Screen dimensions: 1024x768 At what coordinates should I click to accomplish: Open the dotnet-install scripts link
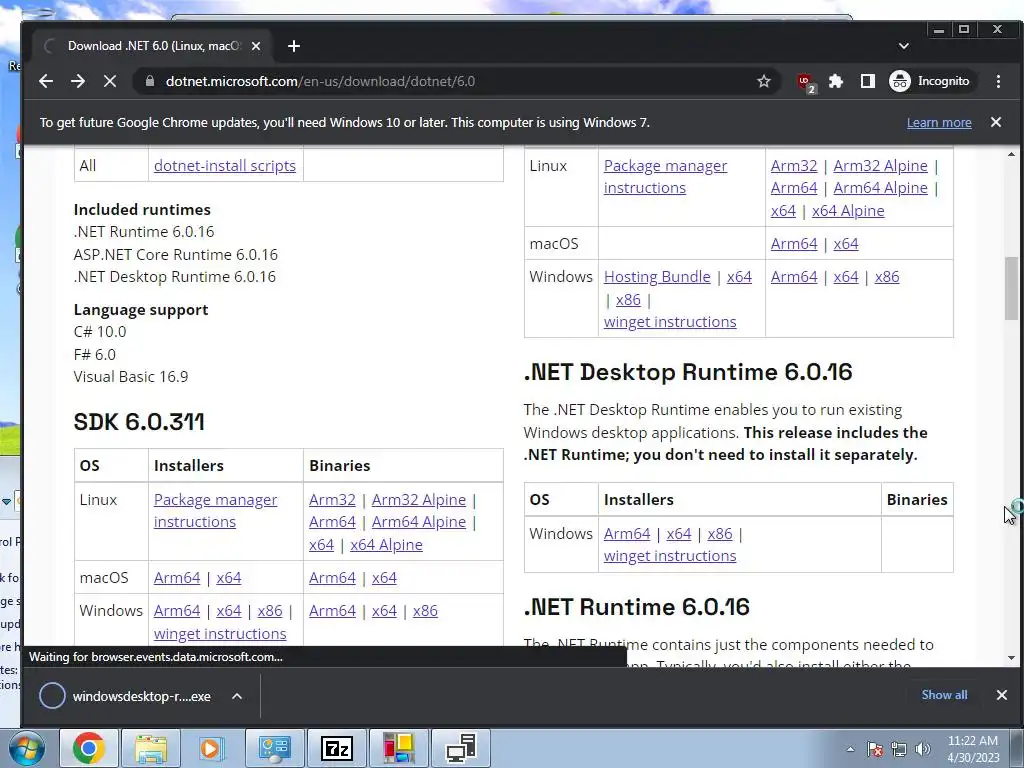(x=225, y=166)
